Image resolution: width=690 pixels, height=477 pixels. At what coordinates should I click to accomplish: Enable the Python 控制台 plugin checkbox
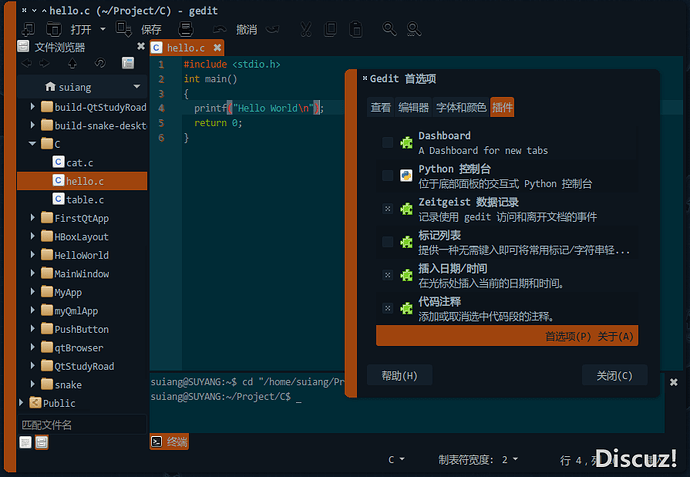[387, 175]
